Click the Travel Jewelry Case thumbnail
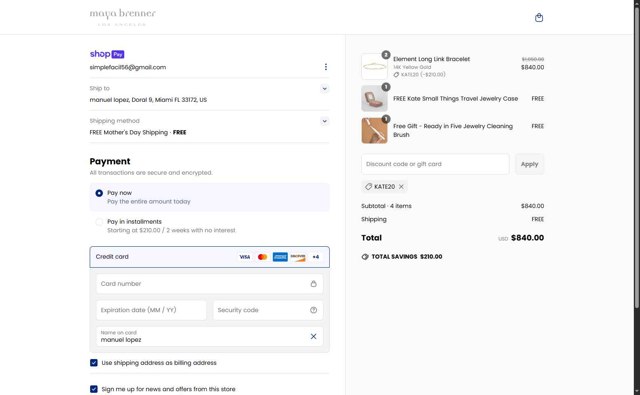Image resolution: width=640 pixels, height=395 pixels. (374, 98)
